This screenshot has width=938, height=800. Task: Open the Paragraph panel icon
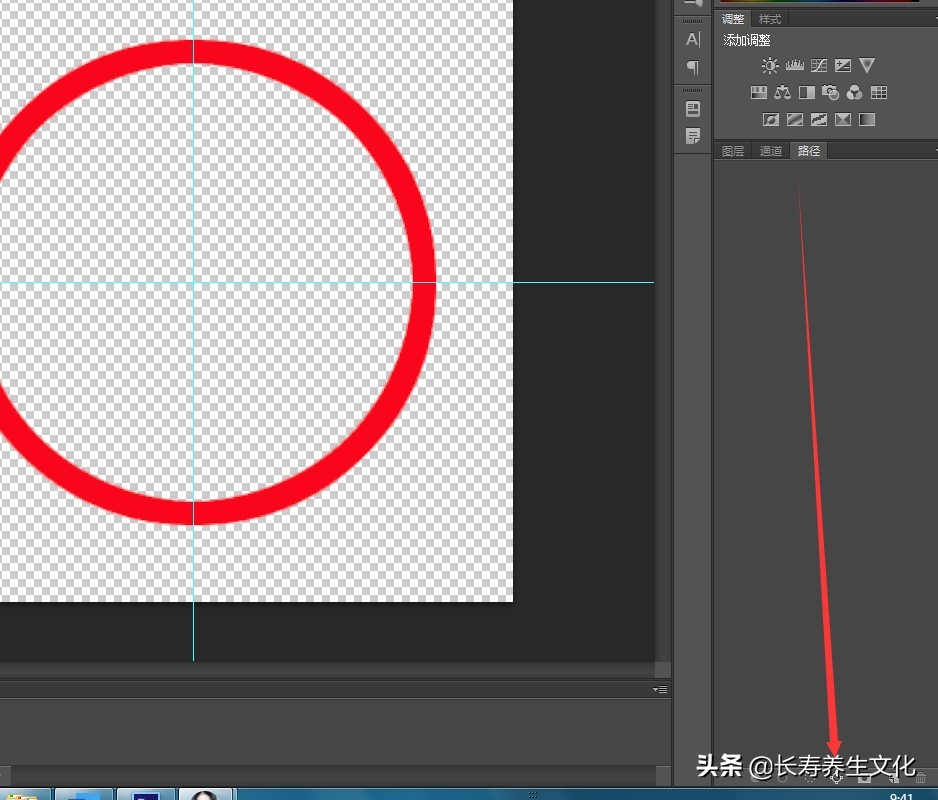(x=693, y=67)
